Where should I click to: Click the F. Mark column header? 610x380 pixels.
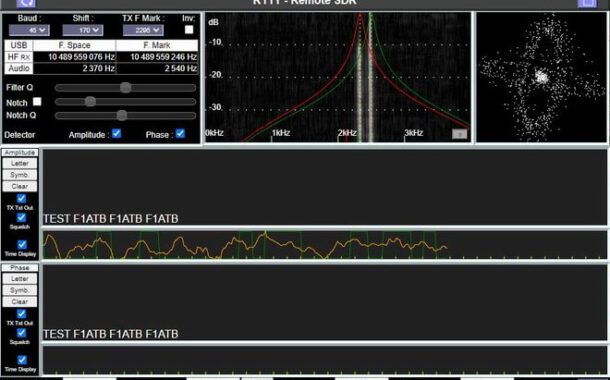click(x=157, y=45)
